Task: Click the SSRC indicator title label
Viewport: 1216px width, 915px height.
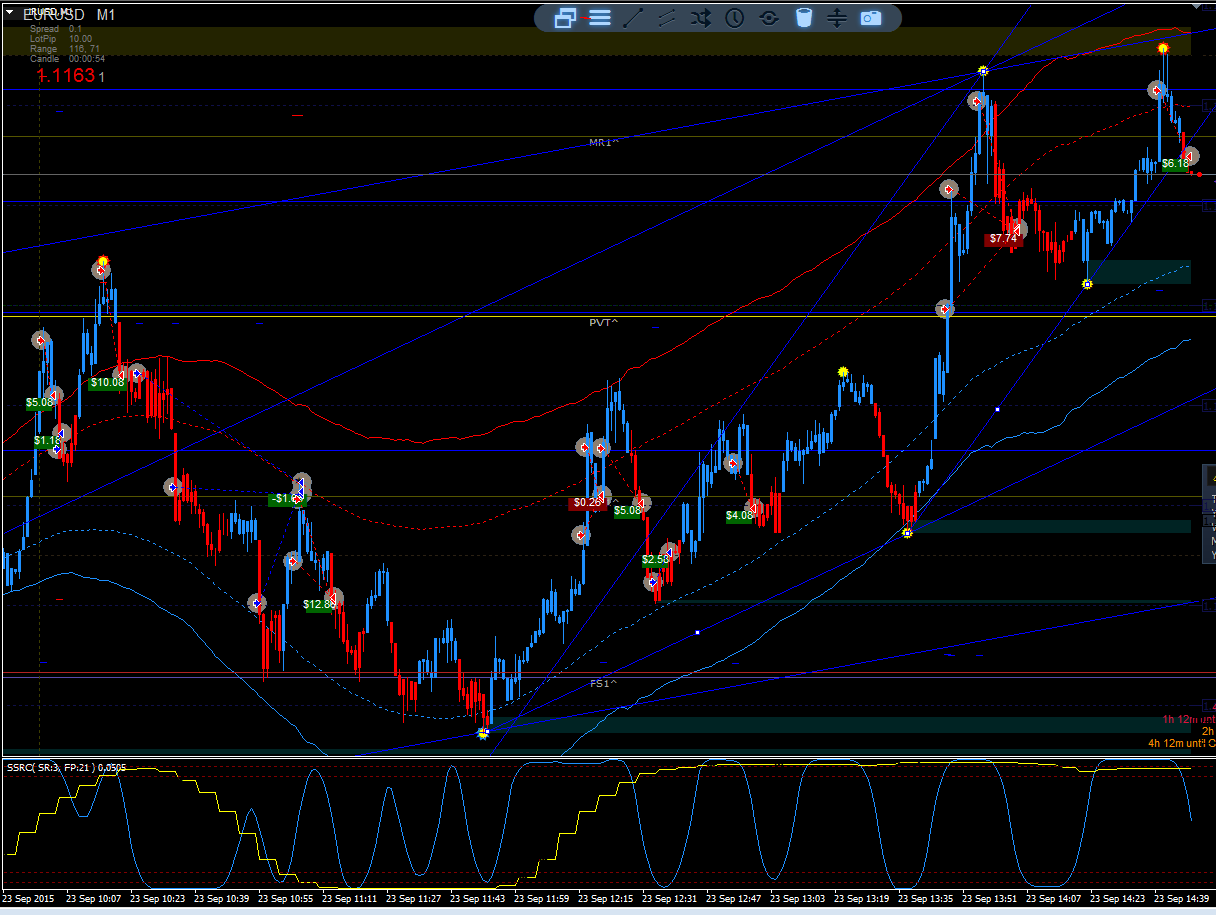Action: coord(66,767)
